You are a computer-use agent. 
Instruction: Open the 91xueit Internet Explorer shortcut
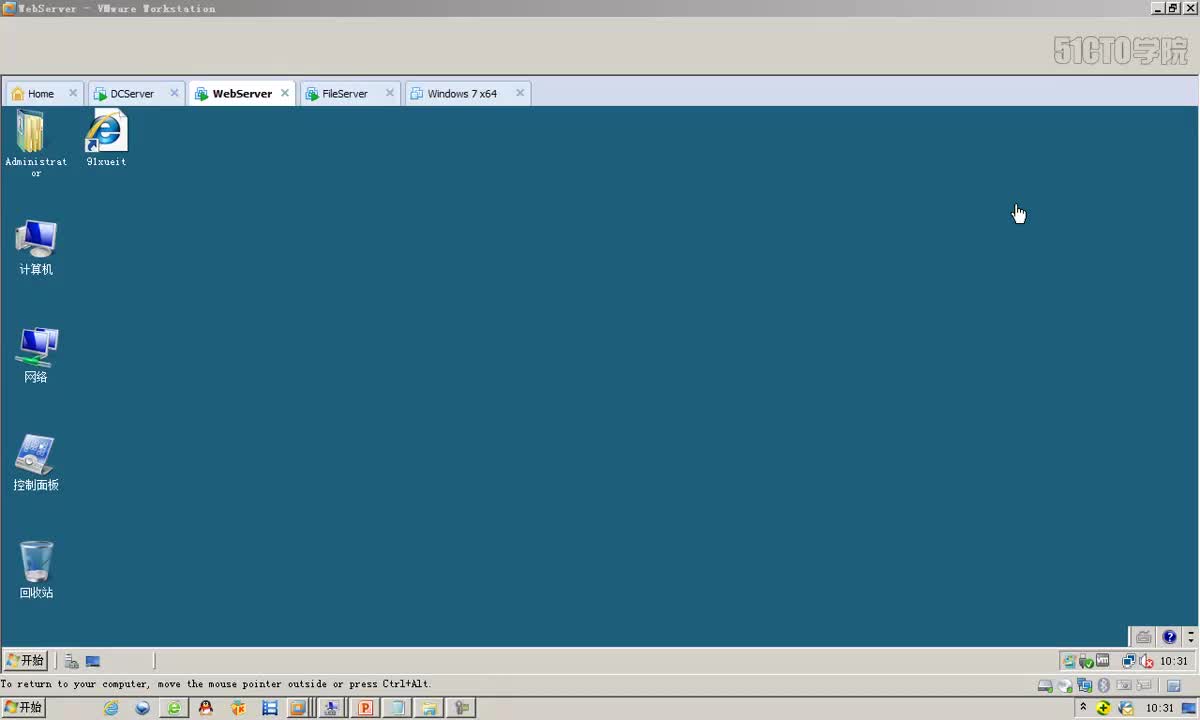pyautogui.click(x=106, y=138)
